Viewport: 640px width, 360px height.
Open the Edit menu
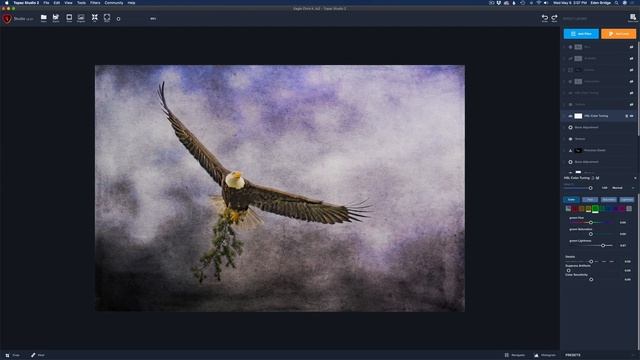point(57,3)
